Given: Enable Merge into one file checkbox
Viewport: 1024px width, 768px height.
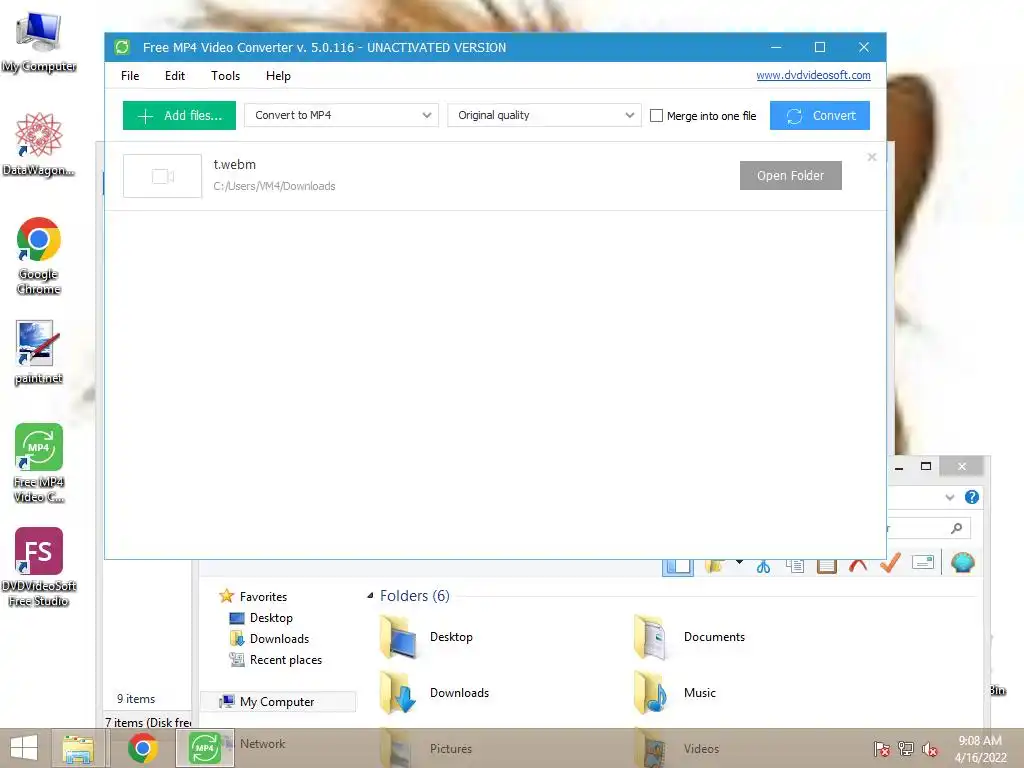Looking at the screenshot, I should point(656,116).
